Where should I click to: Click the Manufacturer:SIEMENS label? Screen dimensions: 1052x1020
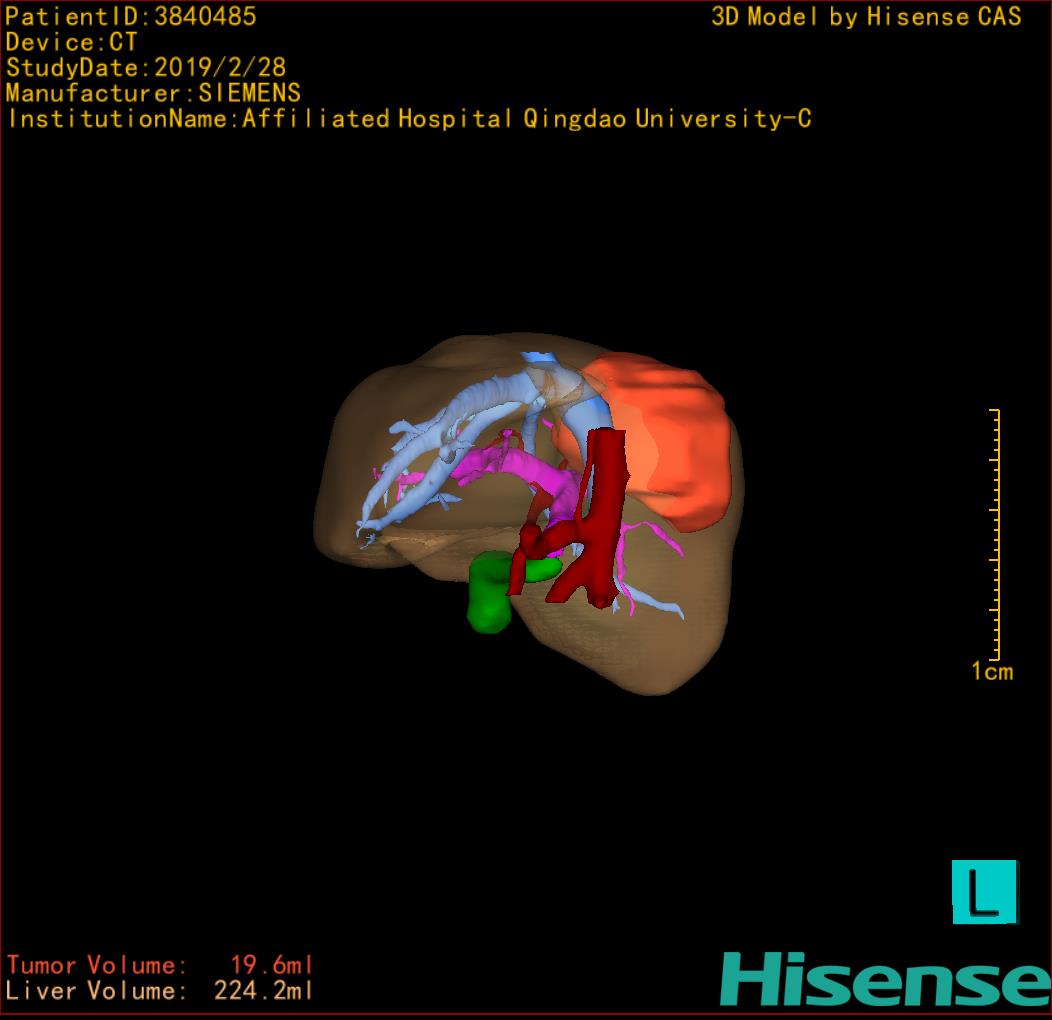click(x=153, y=93)
